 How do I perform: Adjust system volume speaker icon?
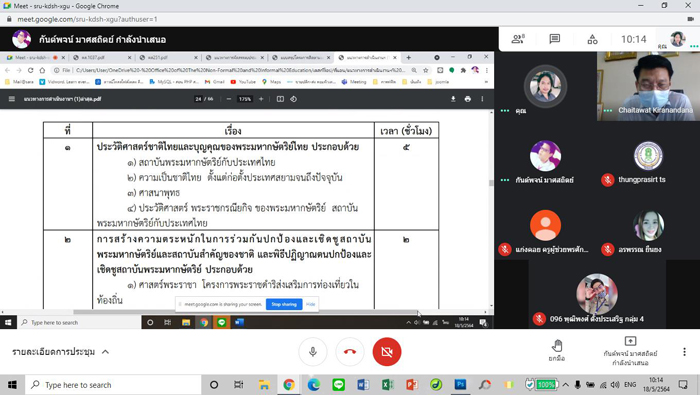[x=615, y=385]
